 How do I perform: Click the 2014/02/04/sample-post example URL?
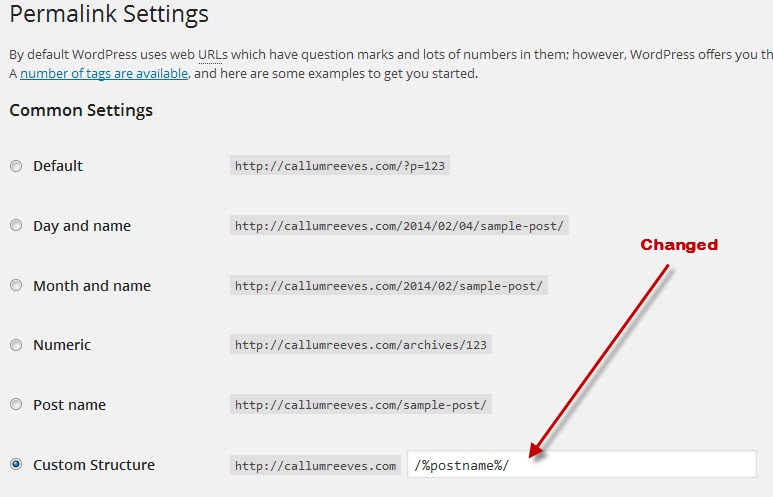(x=400, y=226)
